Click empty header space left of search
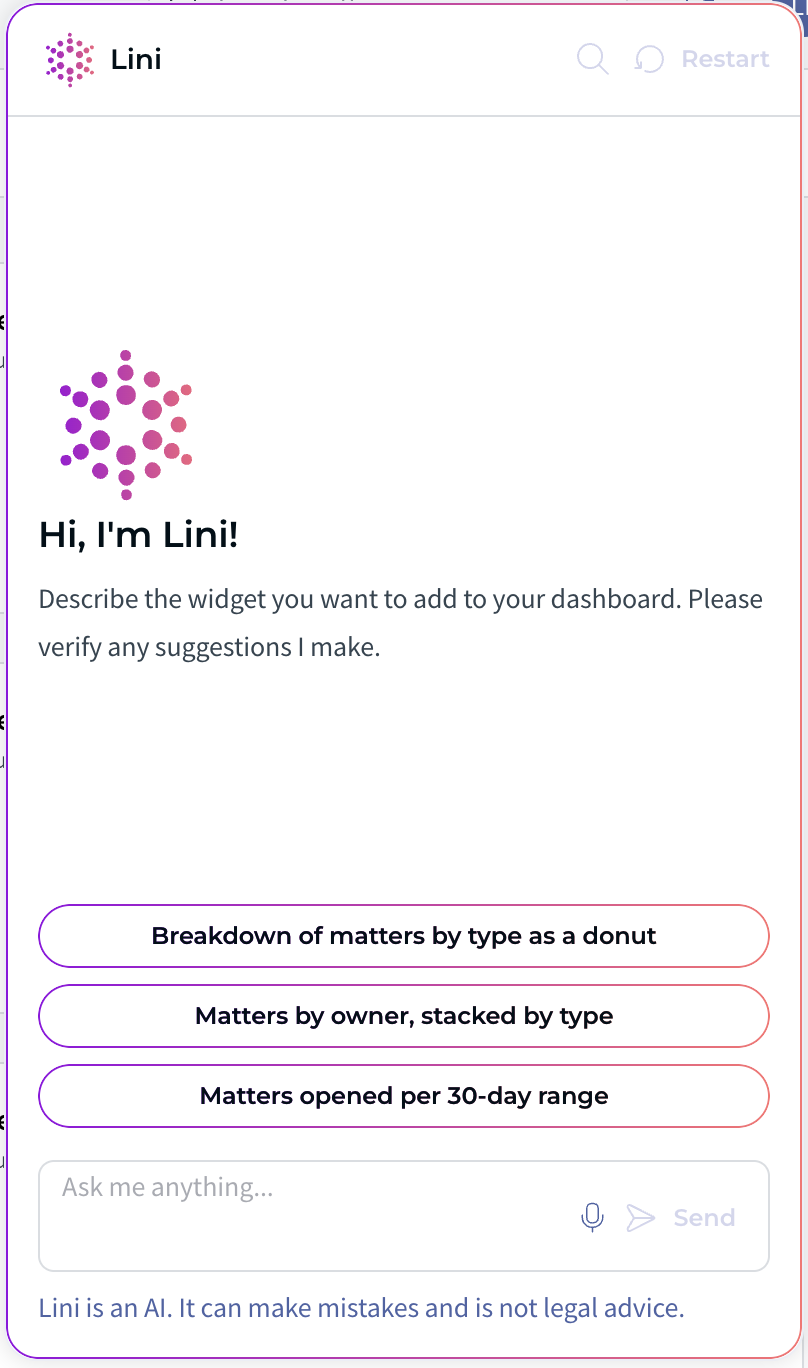This screenshot has width=808, height=1368. click(x=370, y=60)
